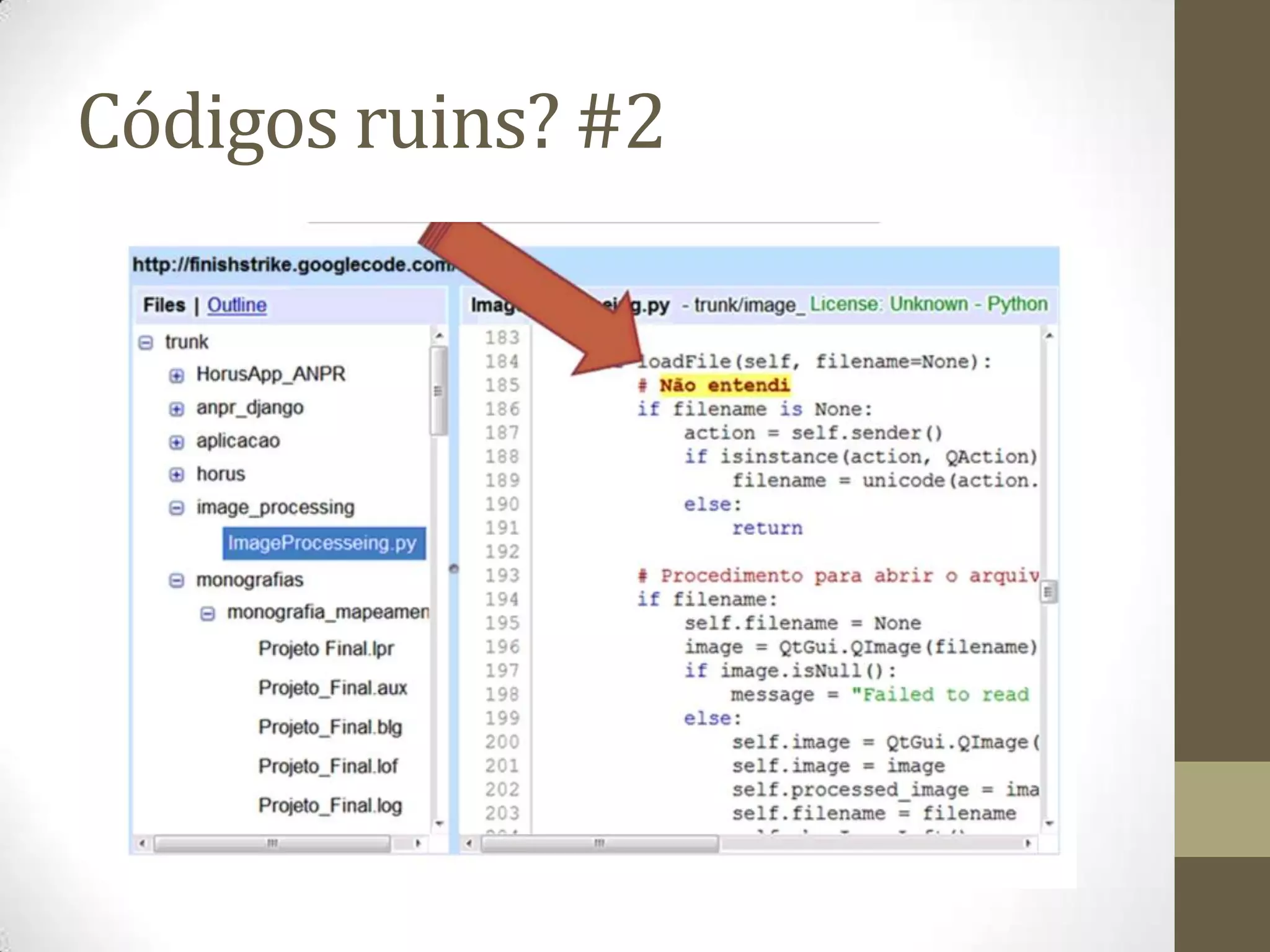
Task: Open Projeto_Final.aux file
Action: pyautogui.click(x=333, y=688)
